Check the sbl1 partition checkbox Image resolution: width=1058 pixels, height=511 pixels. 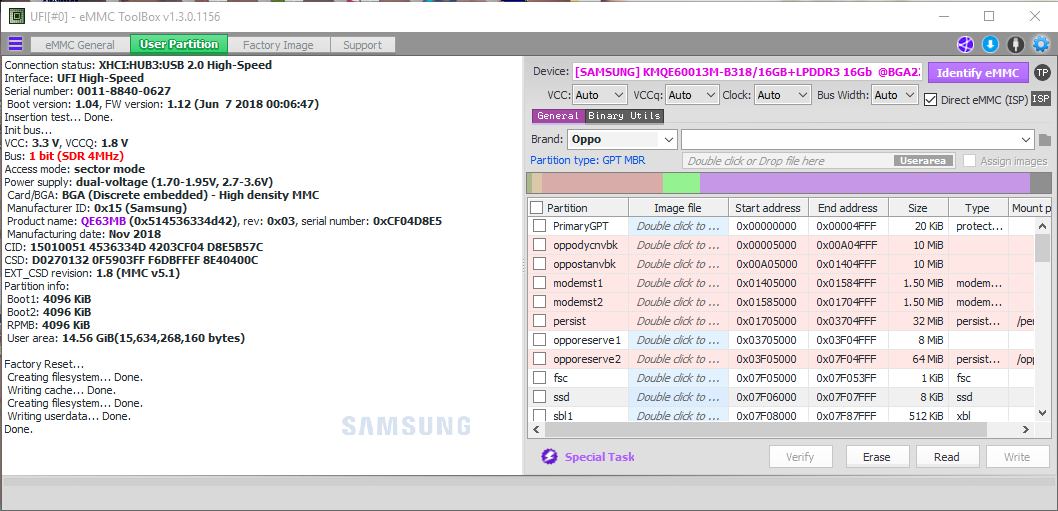[539, 415]
